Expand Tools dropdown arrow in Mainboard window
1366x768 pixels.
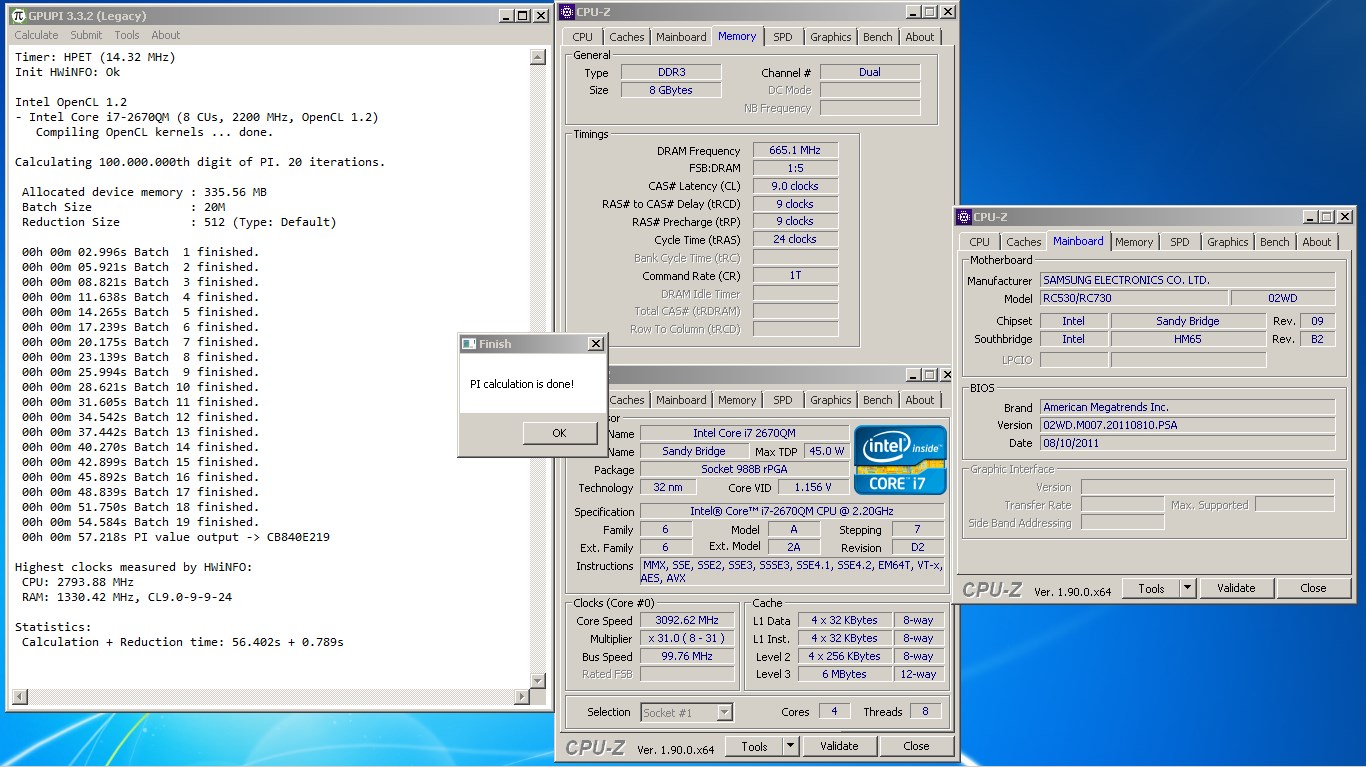click(1188, 588)
